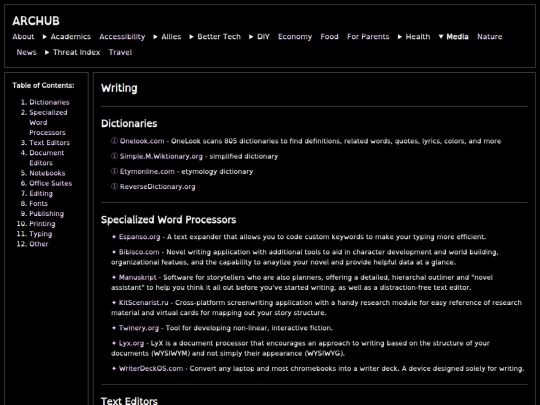Open the Manuskript link
This screenshot has height=405, width=540.
137,277
